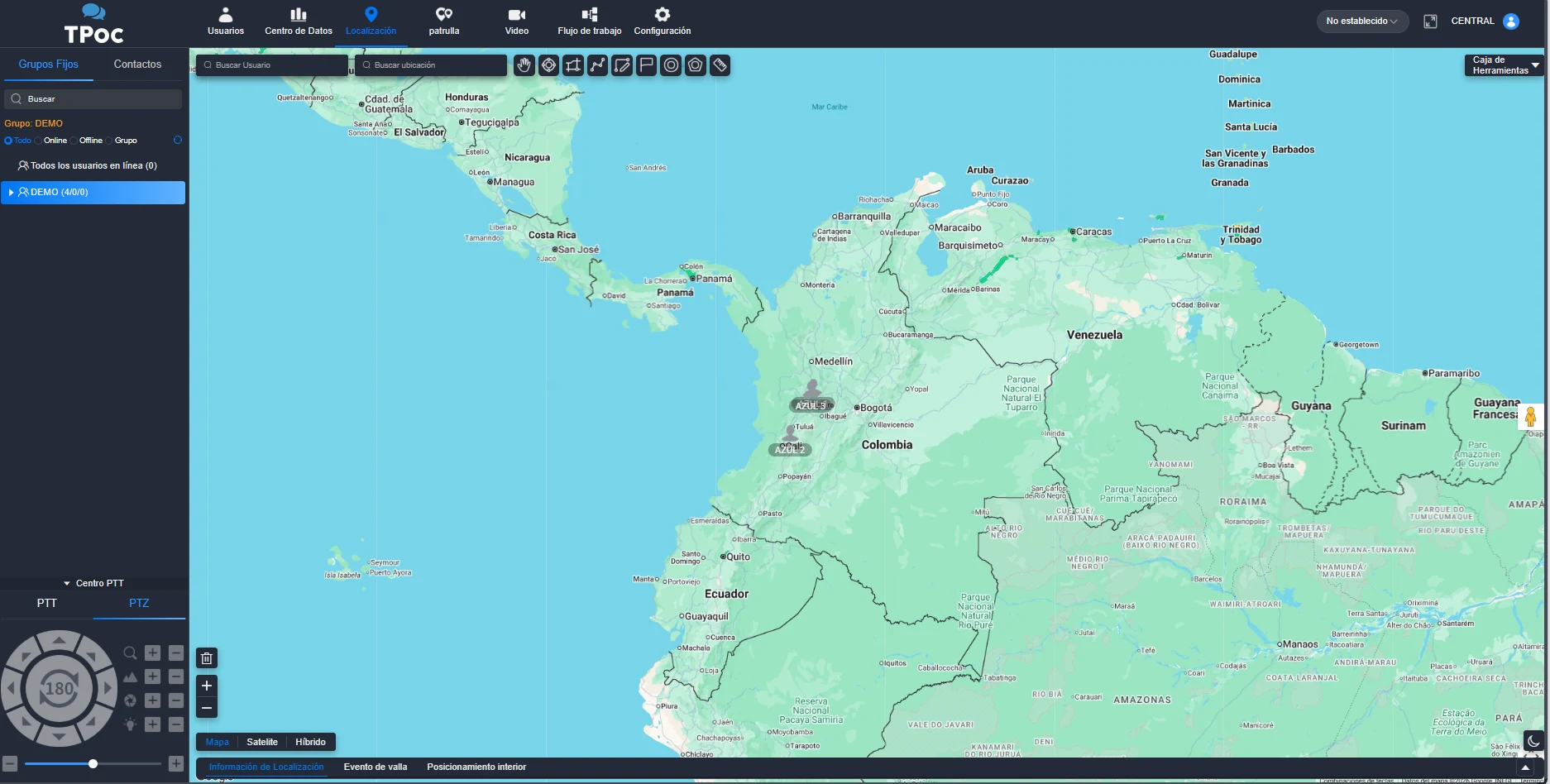The image size is (1550, 784).
Task: Click the Buscar ubicación search field
Action: point(431,65)
